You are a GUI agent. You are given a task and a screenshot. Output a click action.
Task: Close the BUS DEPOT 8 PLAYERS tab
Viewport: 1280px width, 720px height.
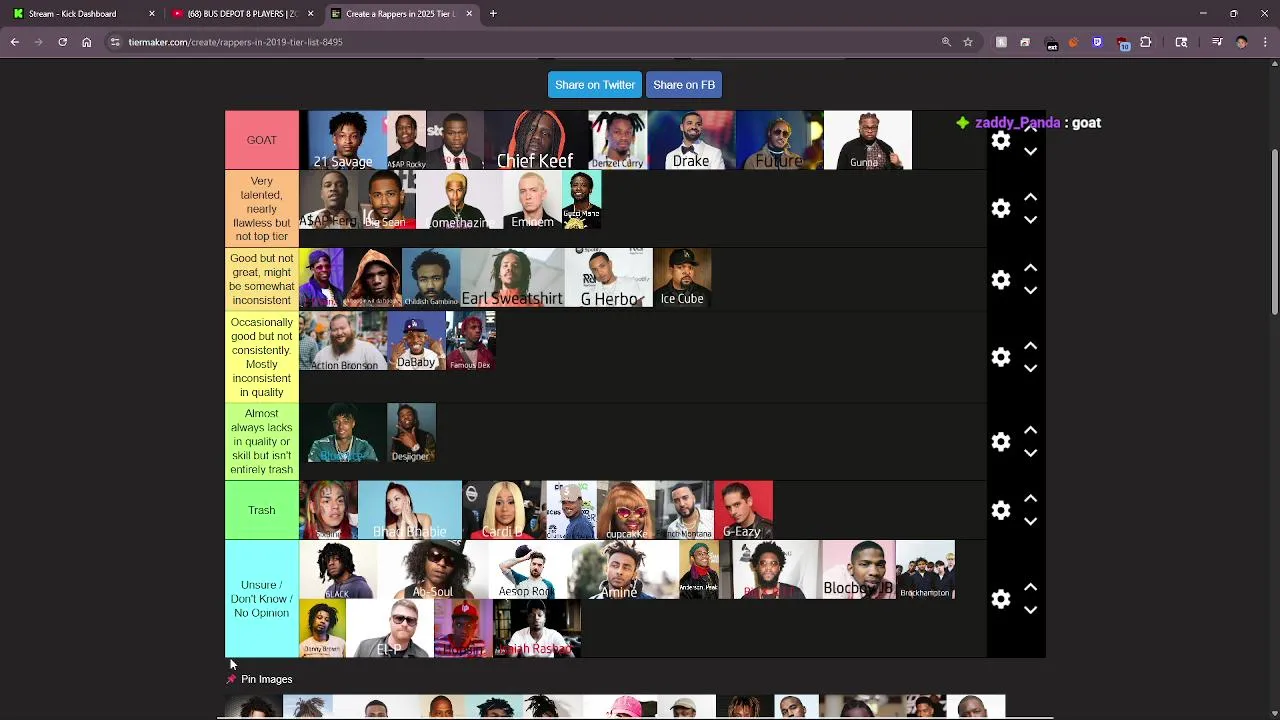[310, 14]
